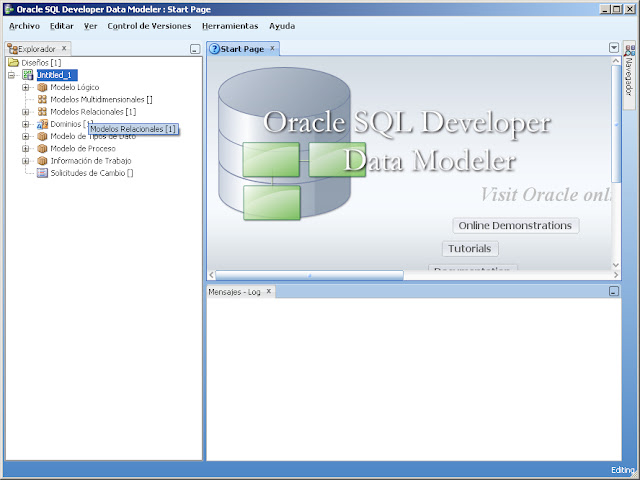Select Modelos Relacionales [1] tree item

click(93, 112)
